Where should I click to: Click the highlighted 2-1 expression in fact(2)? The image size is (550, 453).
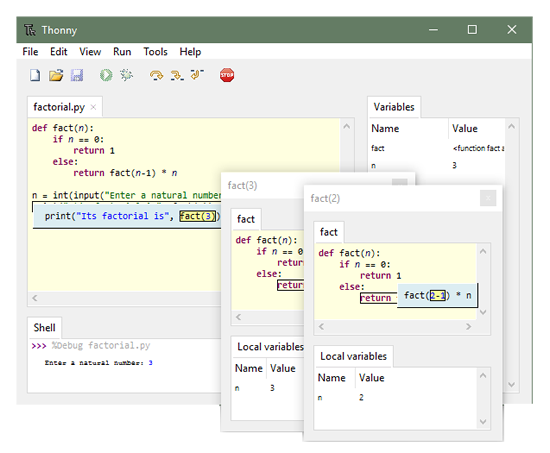(438, 295)
